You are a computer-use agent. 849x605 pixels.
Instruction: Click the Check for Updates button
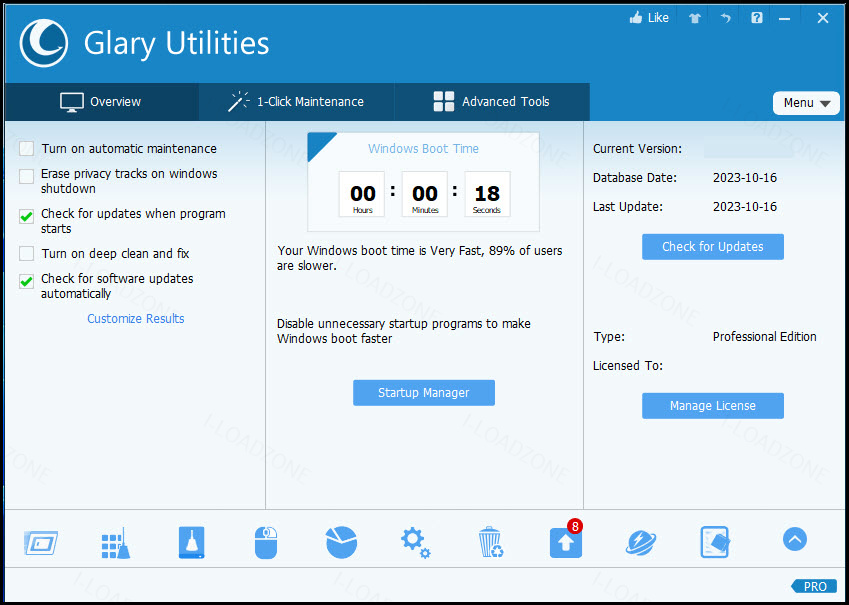click(x=713, y=247)
